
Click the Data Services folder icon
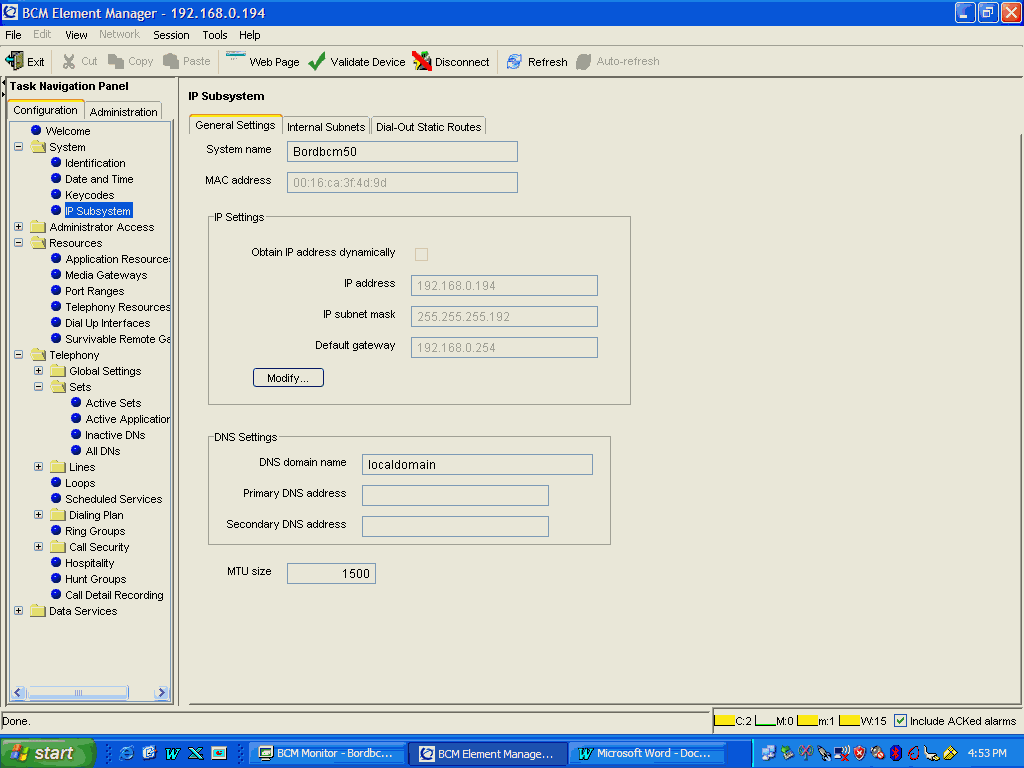pyautogui.click(x=39, y=611)
